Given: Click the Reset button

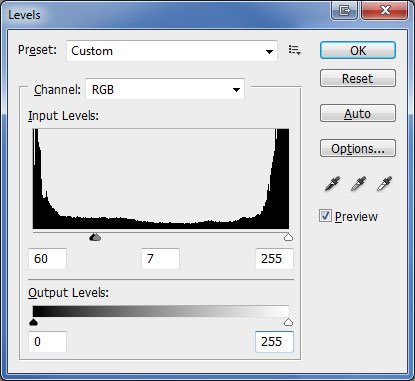Looking at the screenshot, I should [x=358, y=78].
